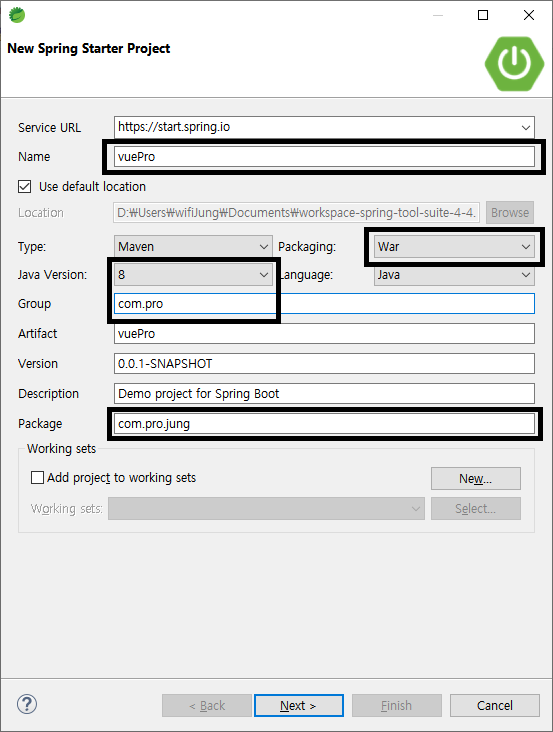The height and width of the screenshot is (732, 553).
Task: Click the help question mark icon
Action: [x=27, y=704]
